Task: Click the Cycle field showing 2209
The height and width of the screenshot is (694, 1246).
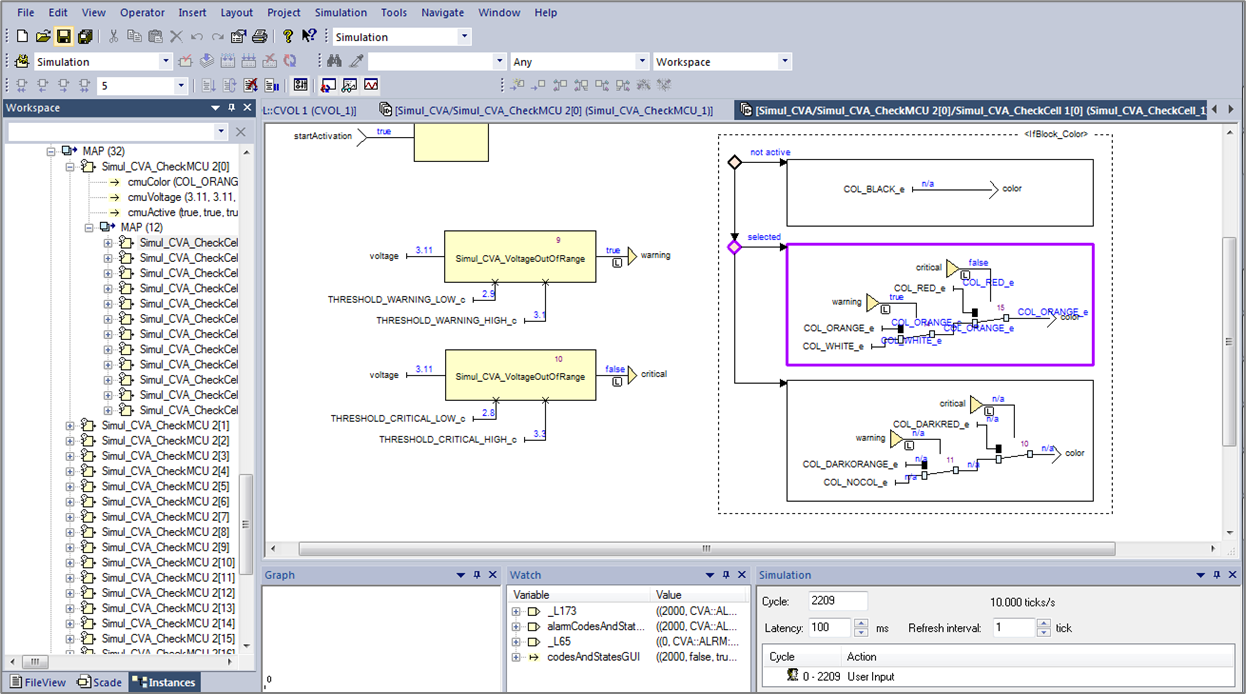Action: click(x=838, y=600)
